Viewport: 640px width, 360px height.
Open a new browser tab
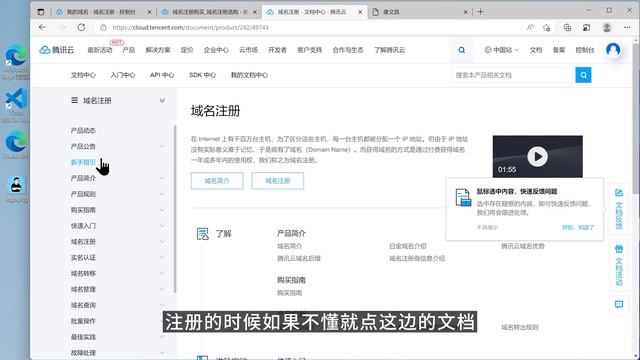(x=480, y=12)
